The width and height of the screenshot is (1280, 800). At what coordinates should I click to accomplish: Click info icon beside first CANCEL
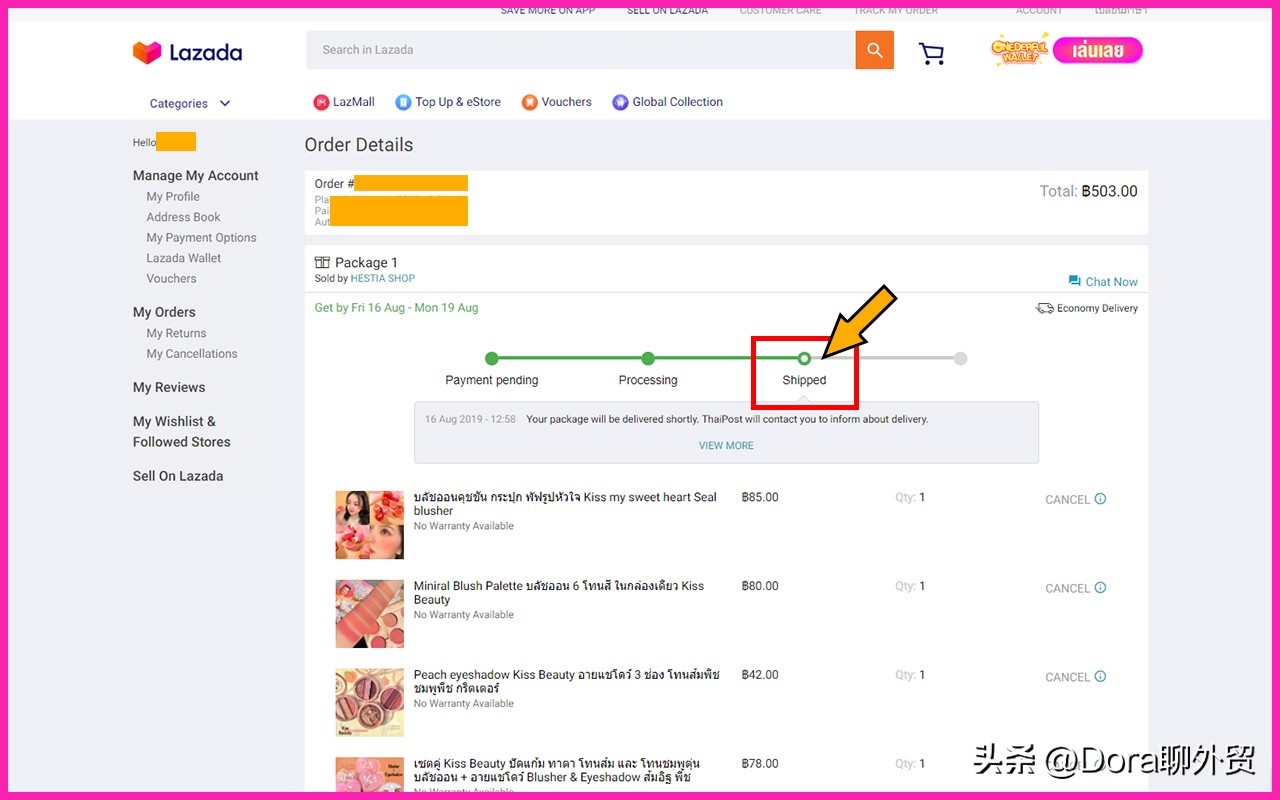point(1100,499)
